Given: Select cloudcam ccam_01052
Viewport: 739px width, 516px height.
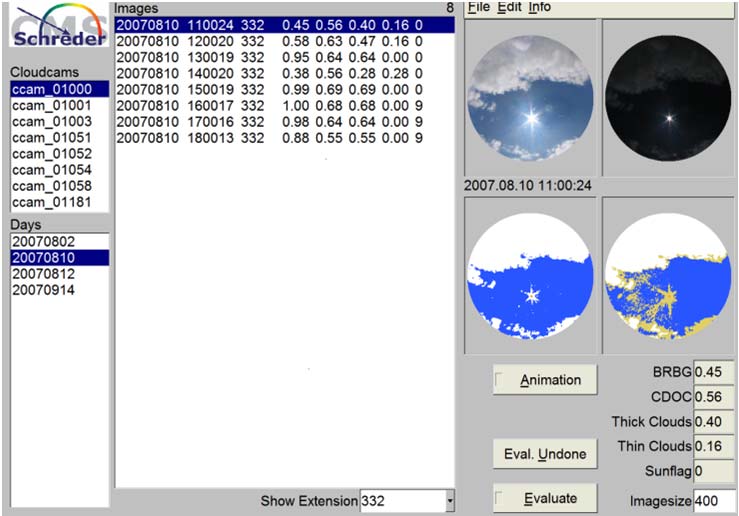Looking at the screenshot, I should pyautogui.click(x=52, y=154).
